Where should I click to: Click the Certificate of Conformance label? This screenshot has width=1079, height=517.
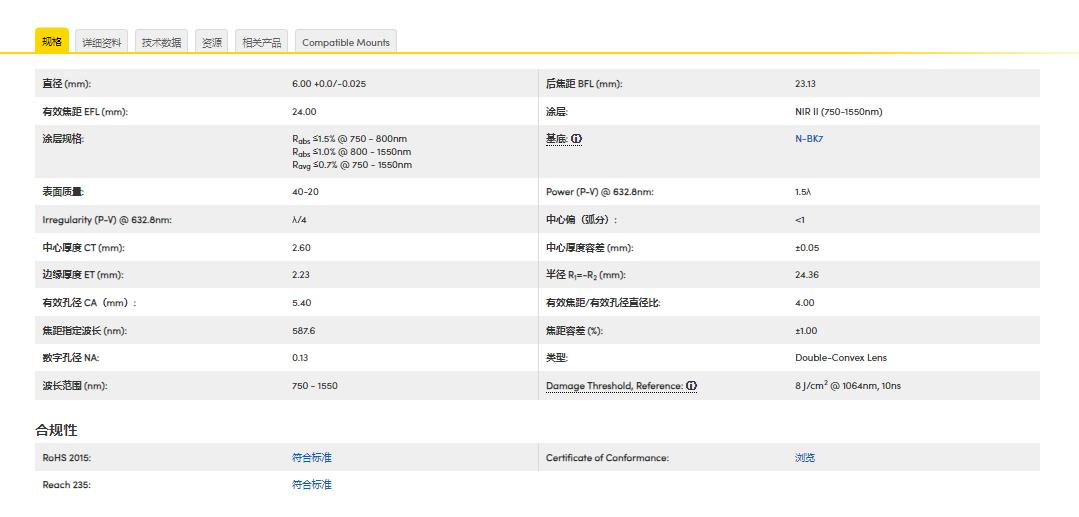pos(608,457)
